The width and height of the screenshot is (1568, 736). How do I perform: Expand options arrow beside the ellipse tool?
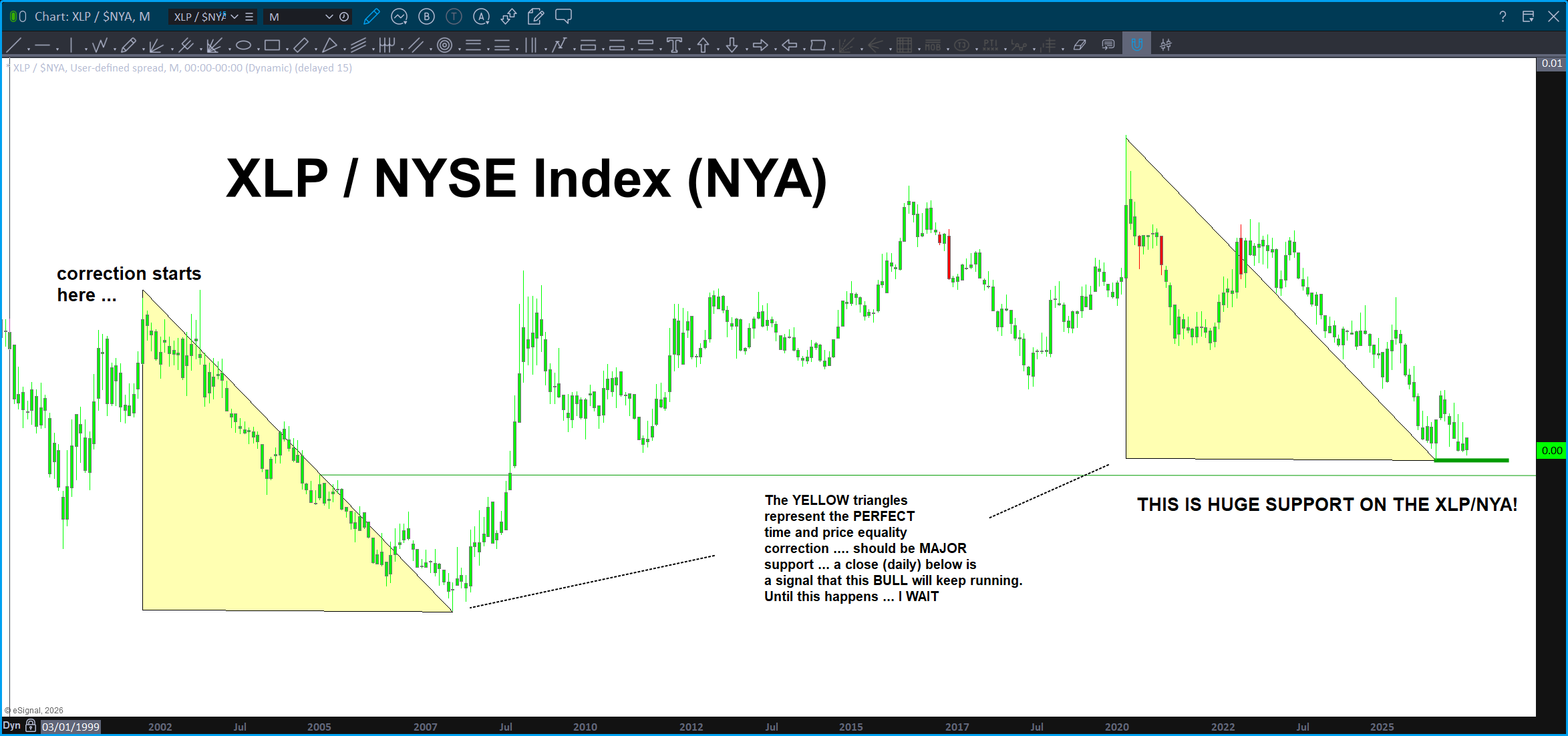pyautogui.click(x=258, y=48)
